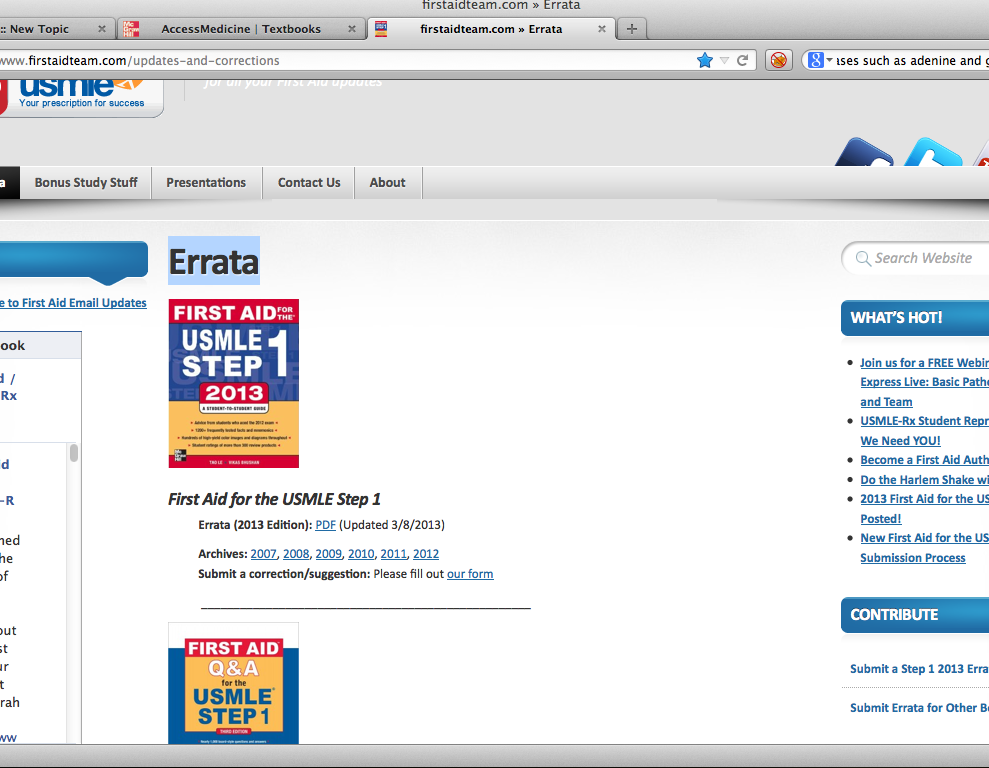The width and height of the screenshot is (989, 768).
Task: Open the URL history dropdown arrow
Action: pos(724,61)
